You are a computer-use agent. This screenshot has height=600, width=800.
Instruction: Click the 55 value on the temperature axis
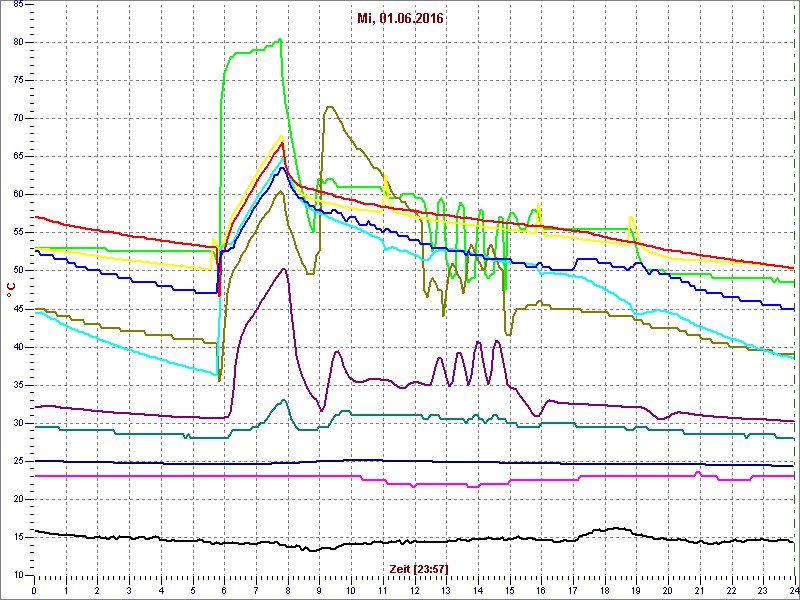pos(18,233)
